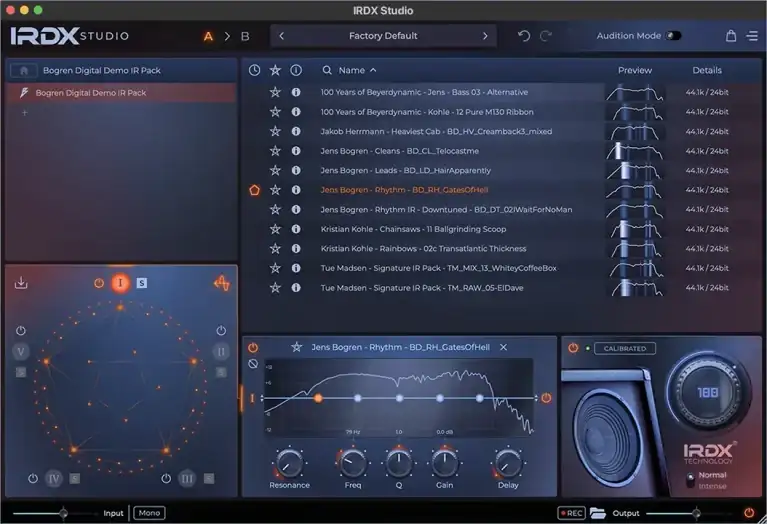Solo slot I with S button

(x=142, y=283)
